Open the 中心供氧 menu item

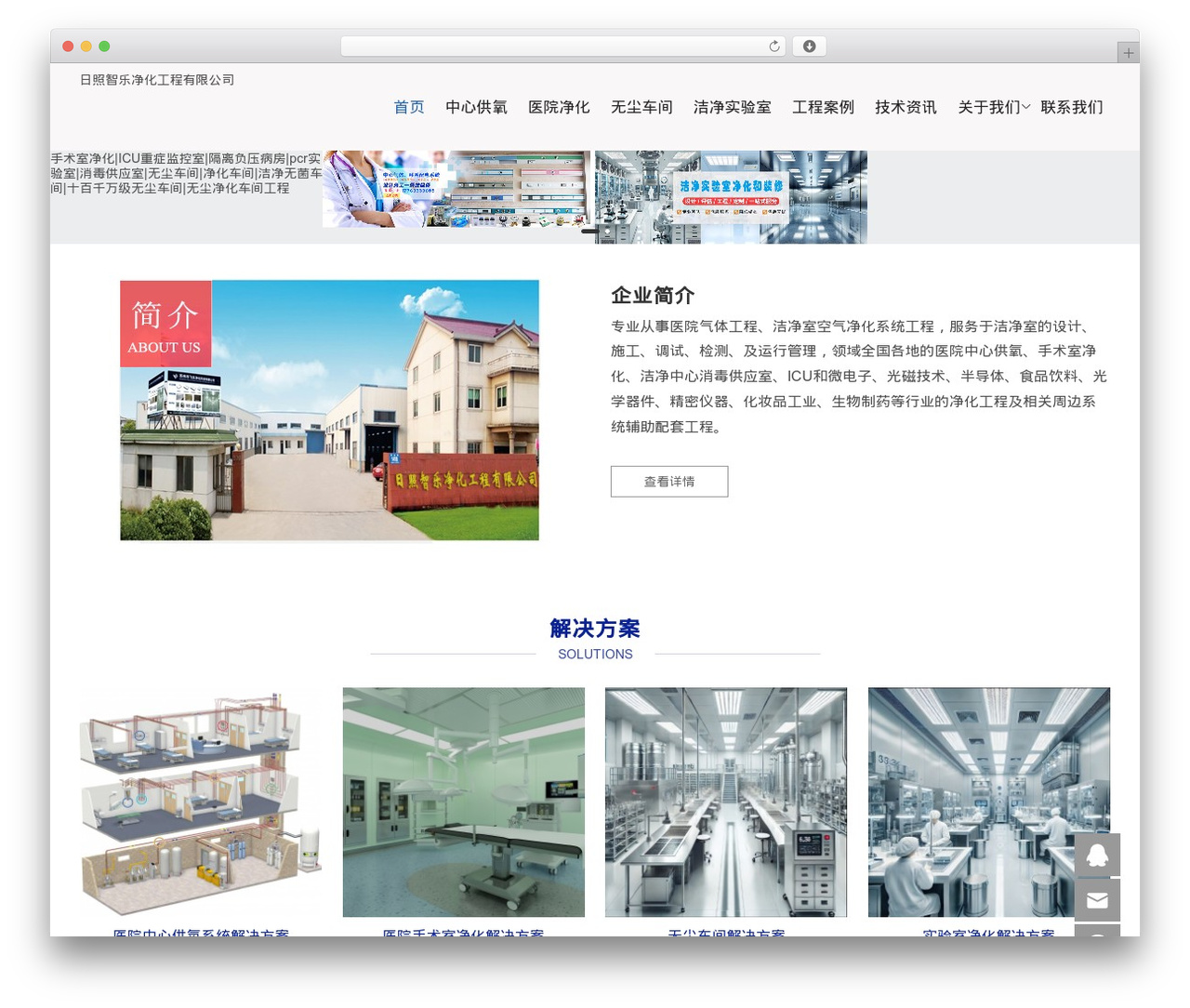[476, 107]
